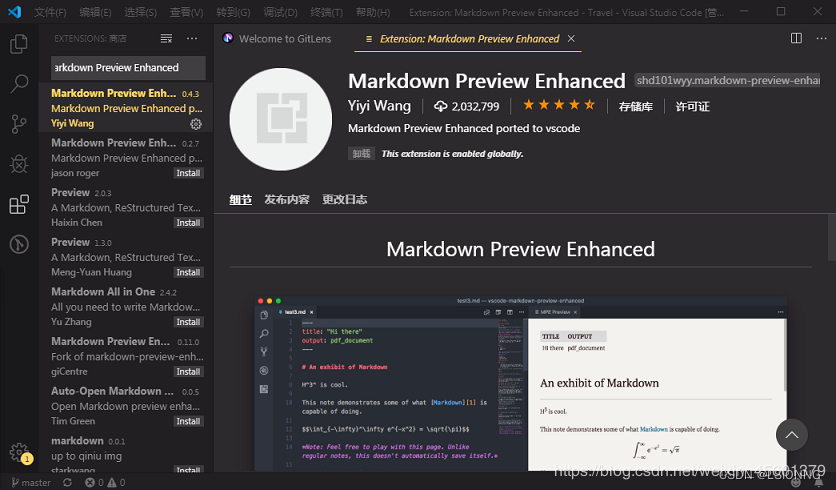Click the extension identifier shd101wyy.markdown-preview-enhanced
This screenshot has height=490, width=836.
point(727,81)
